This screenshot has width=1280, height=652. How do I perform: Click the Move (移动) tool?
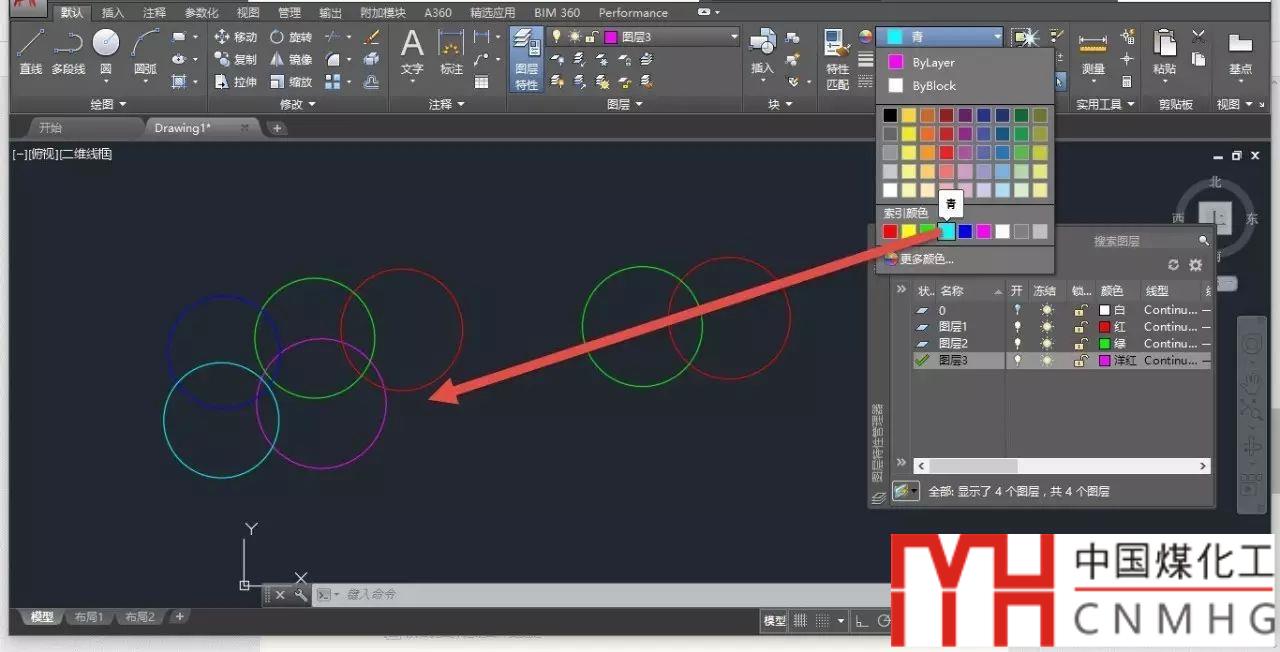(236, 37)
